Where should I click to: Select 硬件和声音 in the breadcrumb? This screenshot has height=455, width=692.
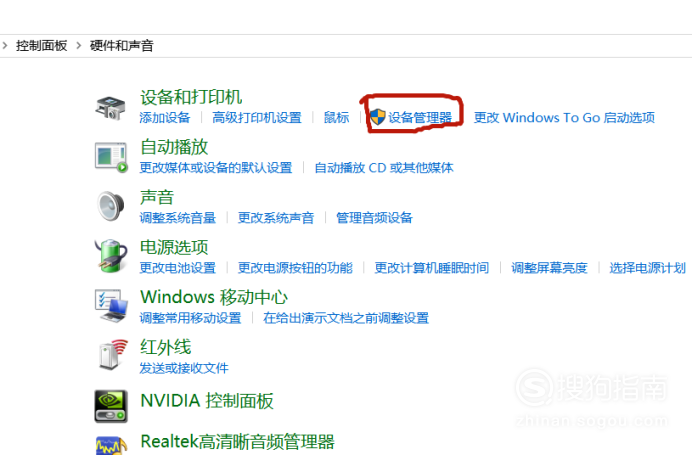122,45
